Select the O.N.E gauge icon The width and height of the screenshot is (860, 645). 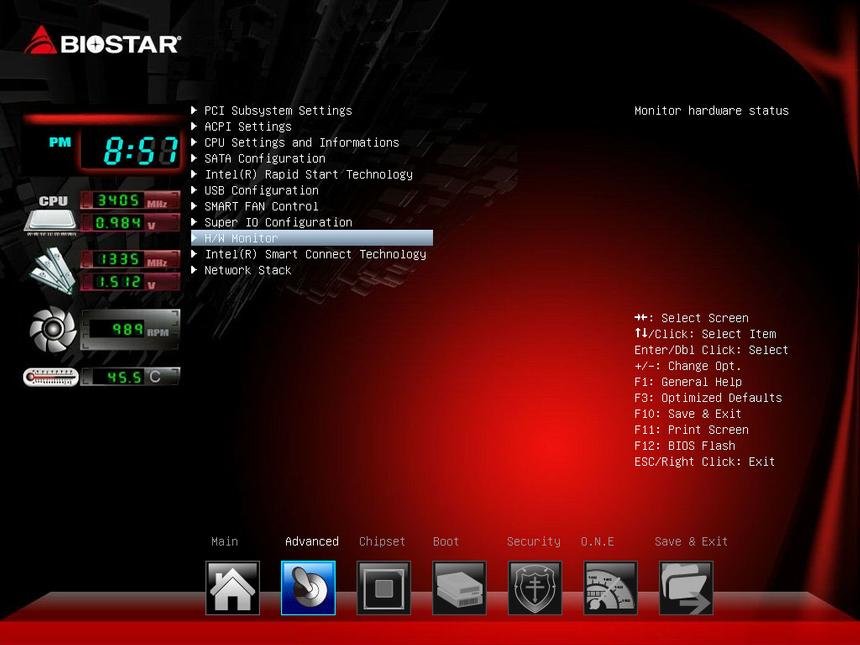[x=610, y=588]
